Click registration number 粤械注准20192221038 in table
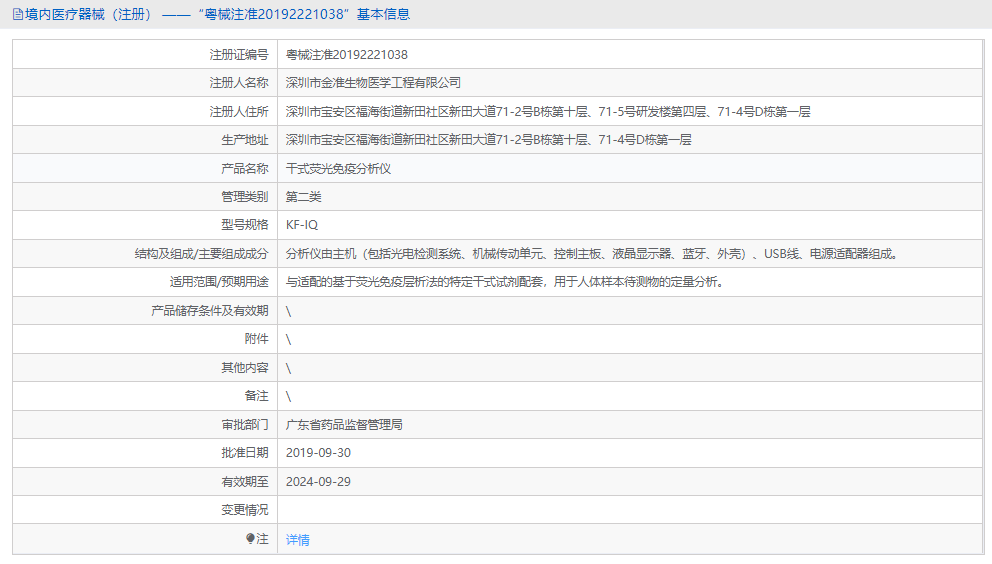 coord(347,54)
